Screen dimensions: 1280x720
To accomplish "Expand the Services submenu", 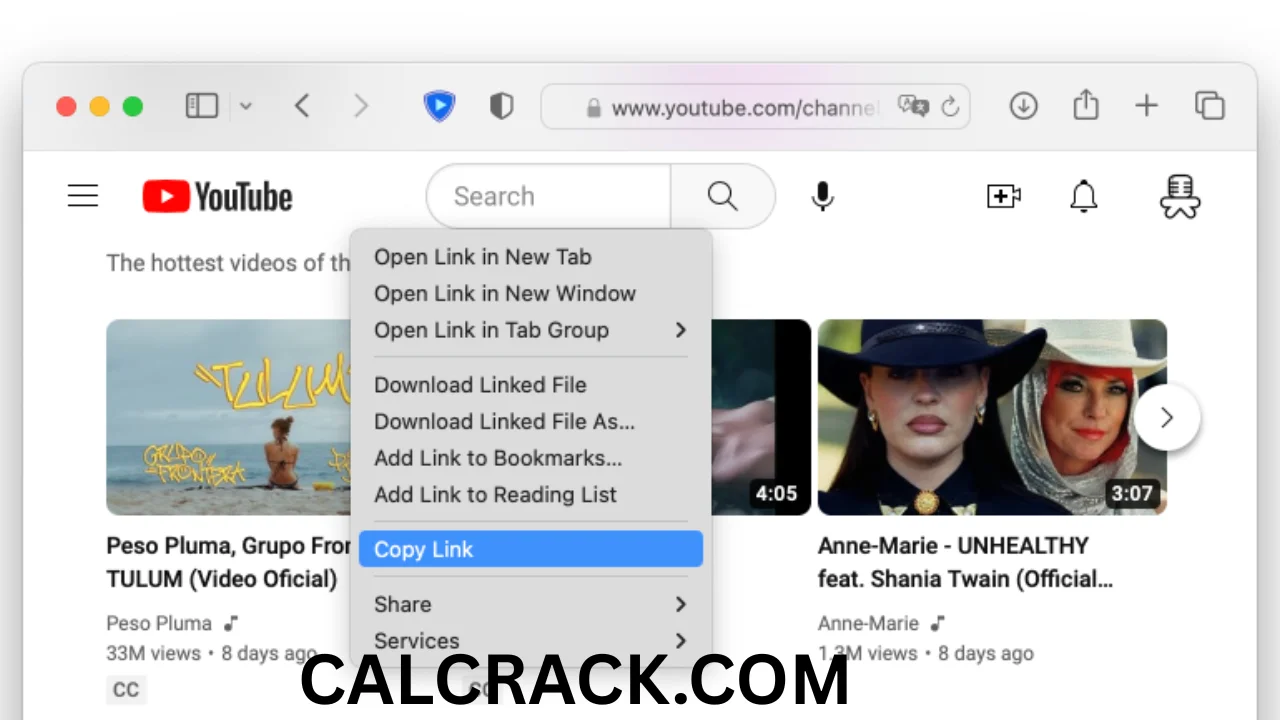I will pyautogui.click(x=531, y=641).
